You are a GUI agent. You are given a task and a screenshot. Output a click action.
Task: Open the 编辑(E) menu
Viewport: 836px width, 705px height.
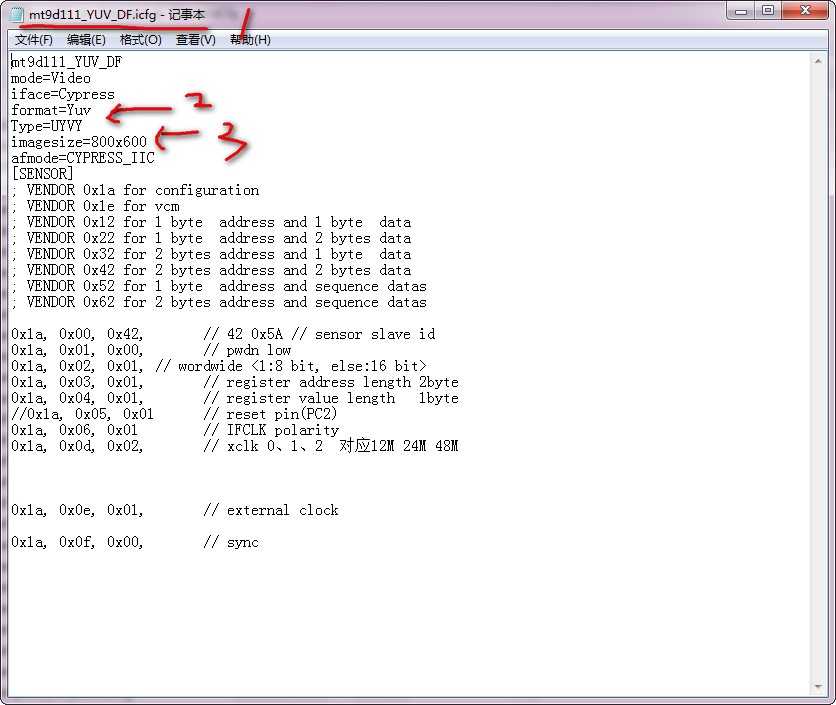pyautogui.click(x=86, y=39)
